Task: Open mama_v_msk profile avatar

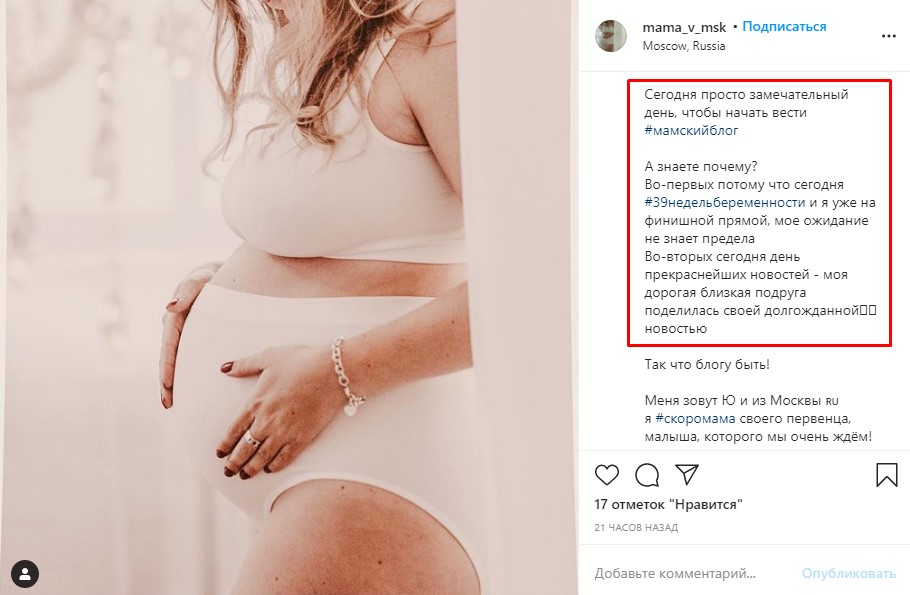Action: [611, 36]
